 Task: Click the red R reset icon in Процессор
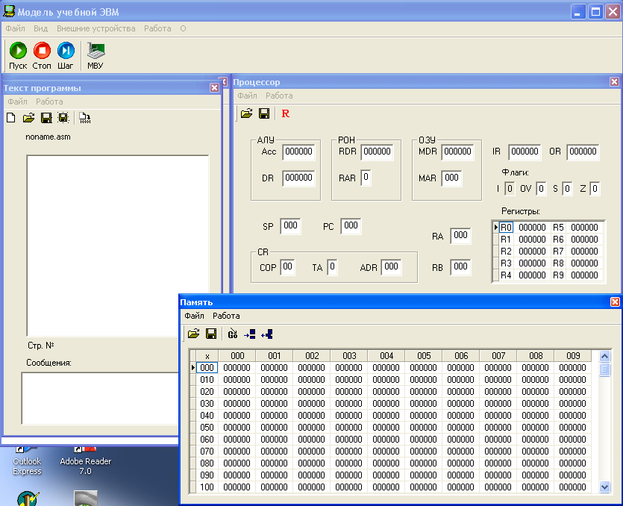(285, 114)
